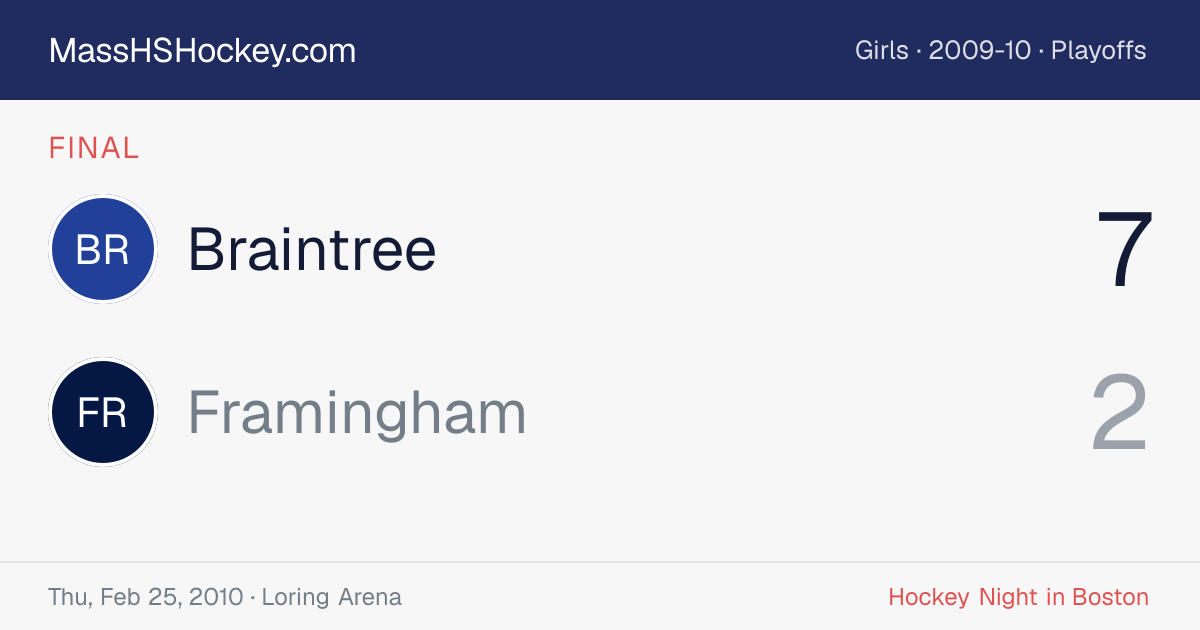1200x630 pixels.
Task: Click the word Girls in the header
Action: point(882,50)
